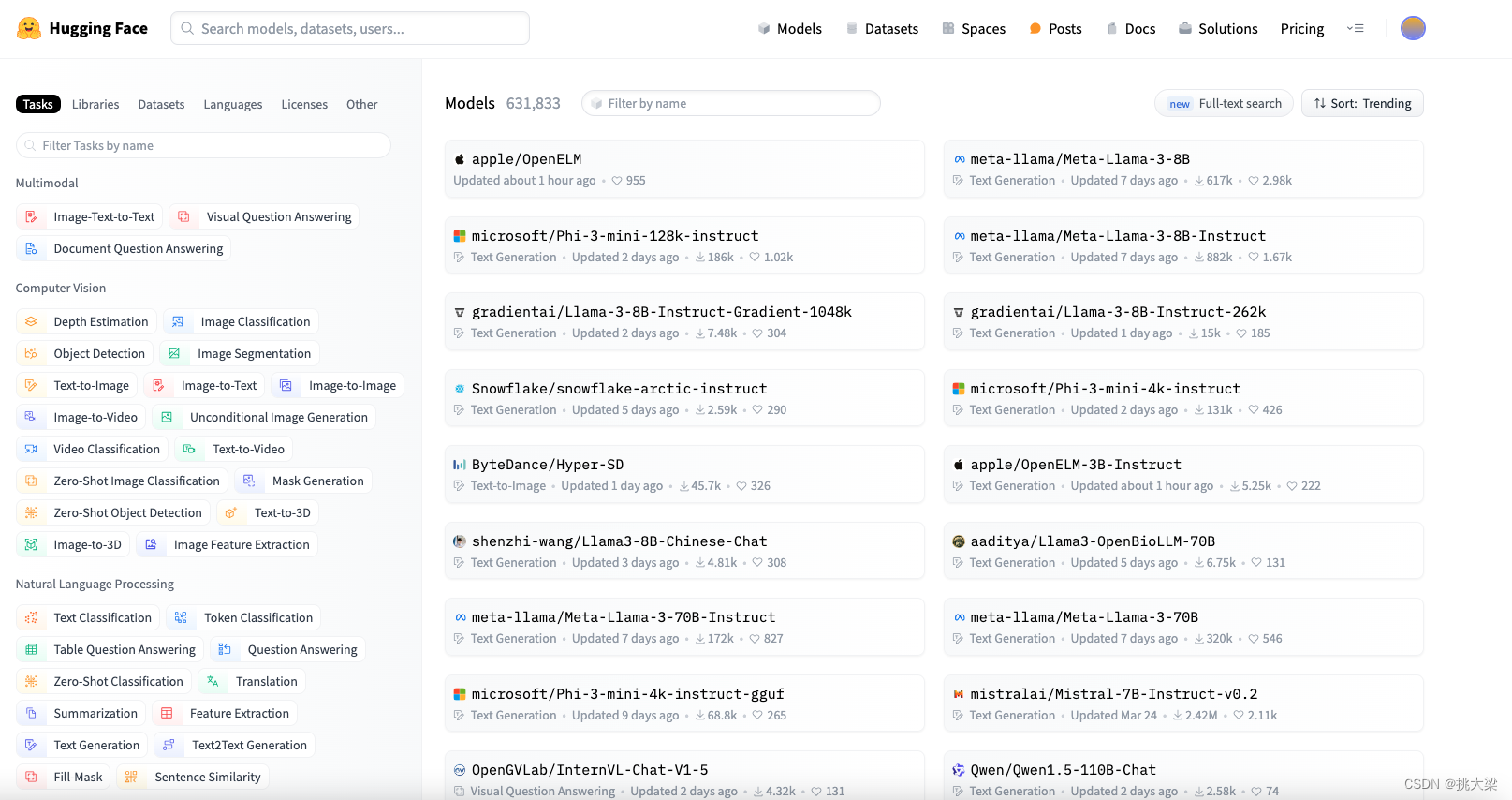Click the Translation task icon

(x=213, y=681)
